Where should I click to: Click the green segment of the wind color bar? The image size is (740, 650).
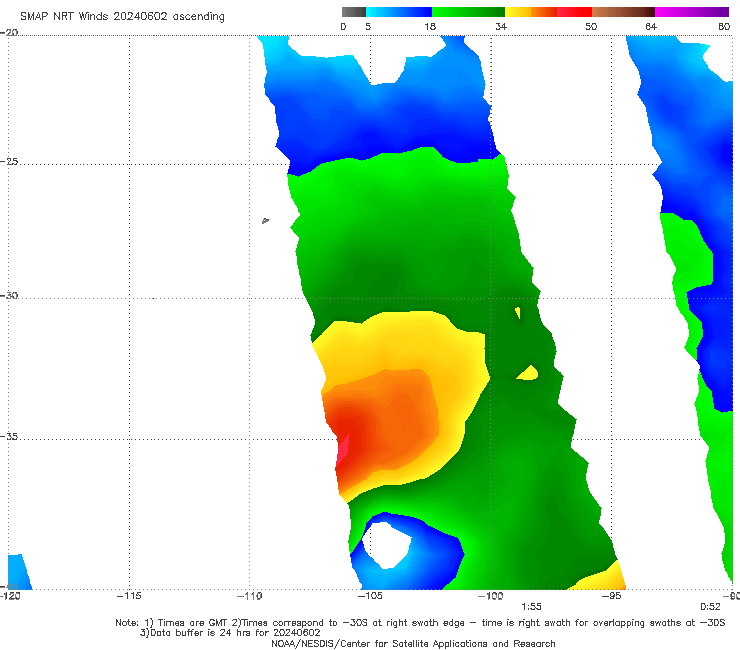click(468, 12)
